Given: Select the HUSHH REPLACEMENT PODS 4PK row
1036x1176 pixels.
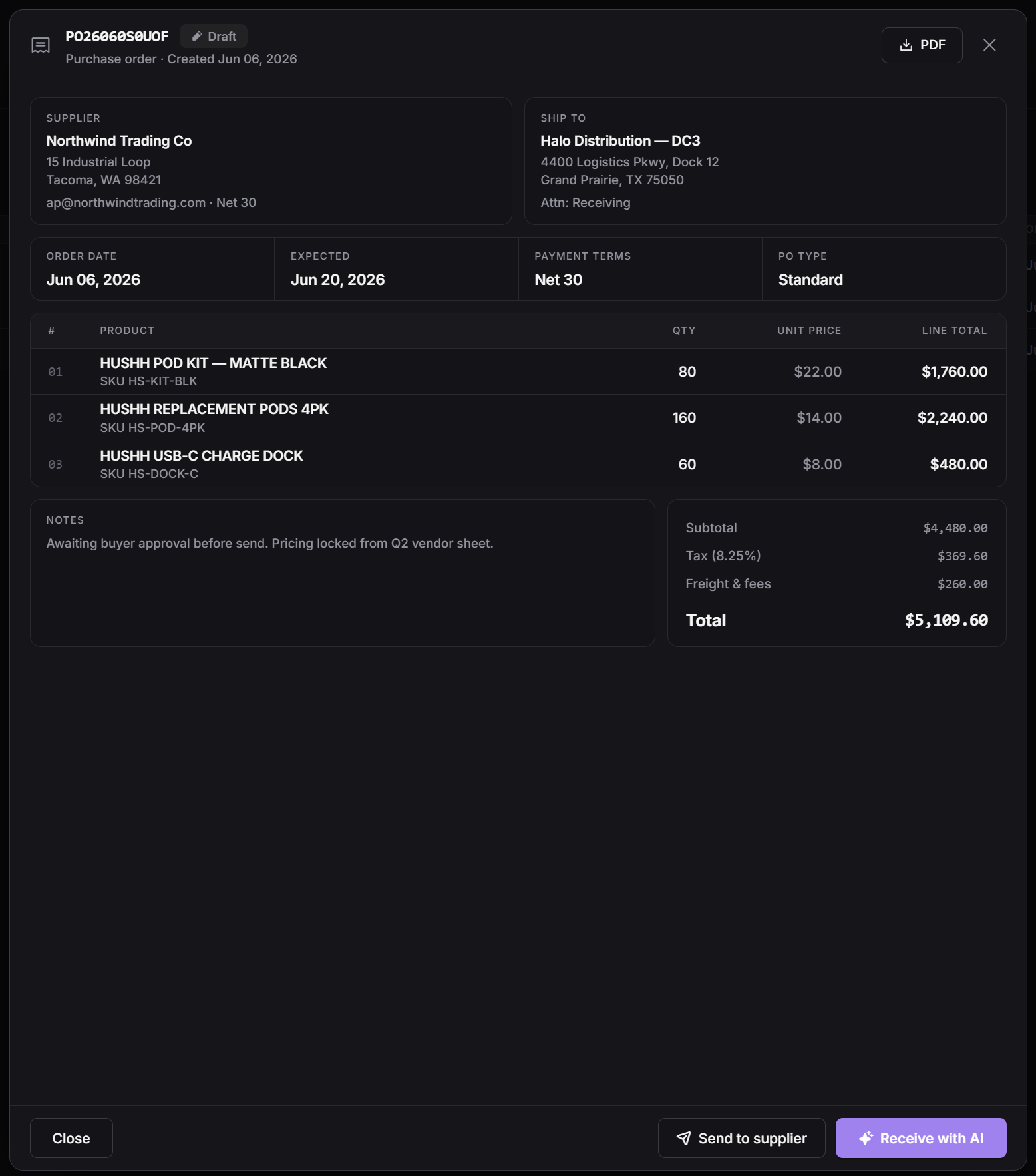Looking at the screenshot, I should click(518, 418).
